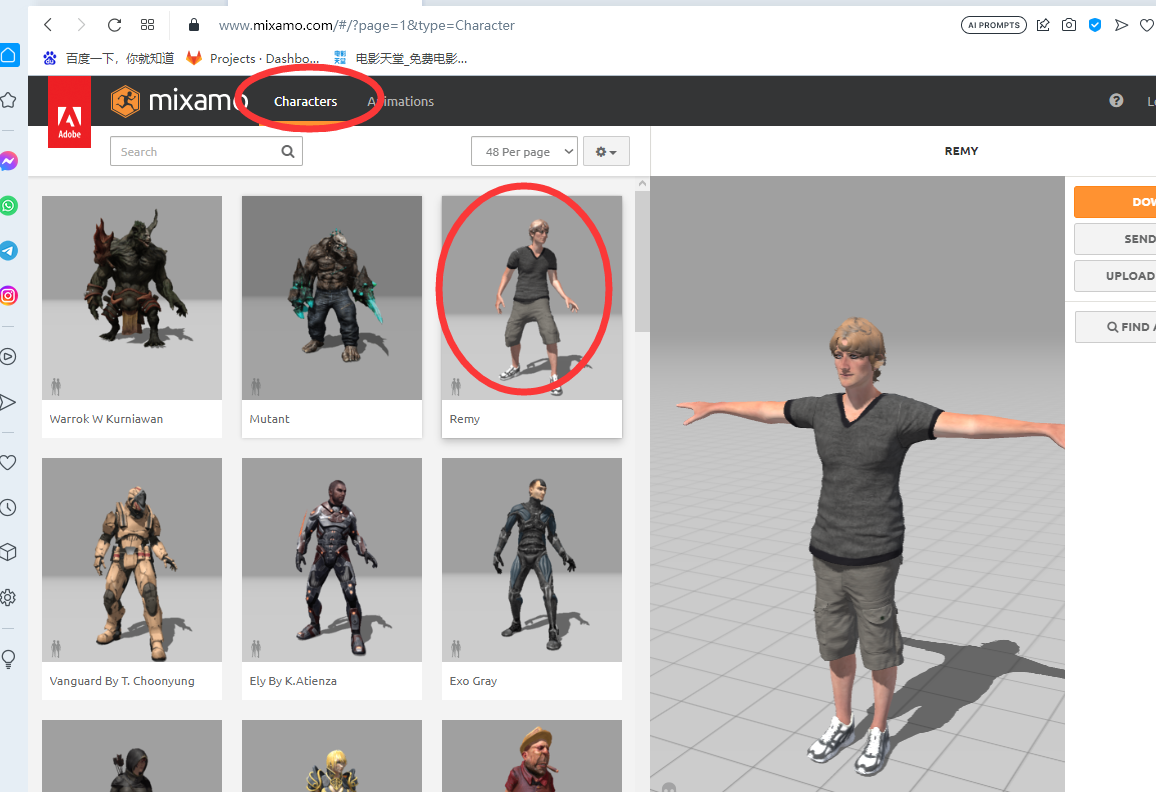Open WhatsApp from the sidebar

point(8,206)
